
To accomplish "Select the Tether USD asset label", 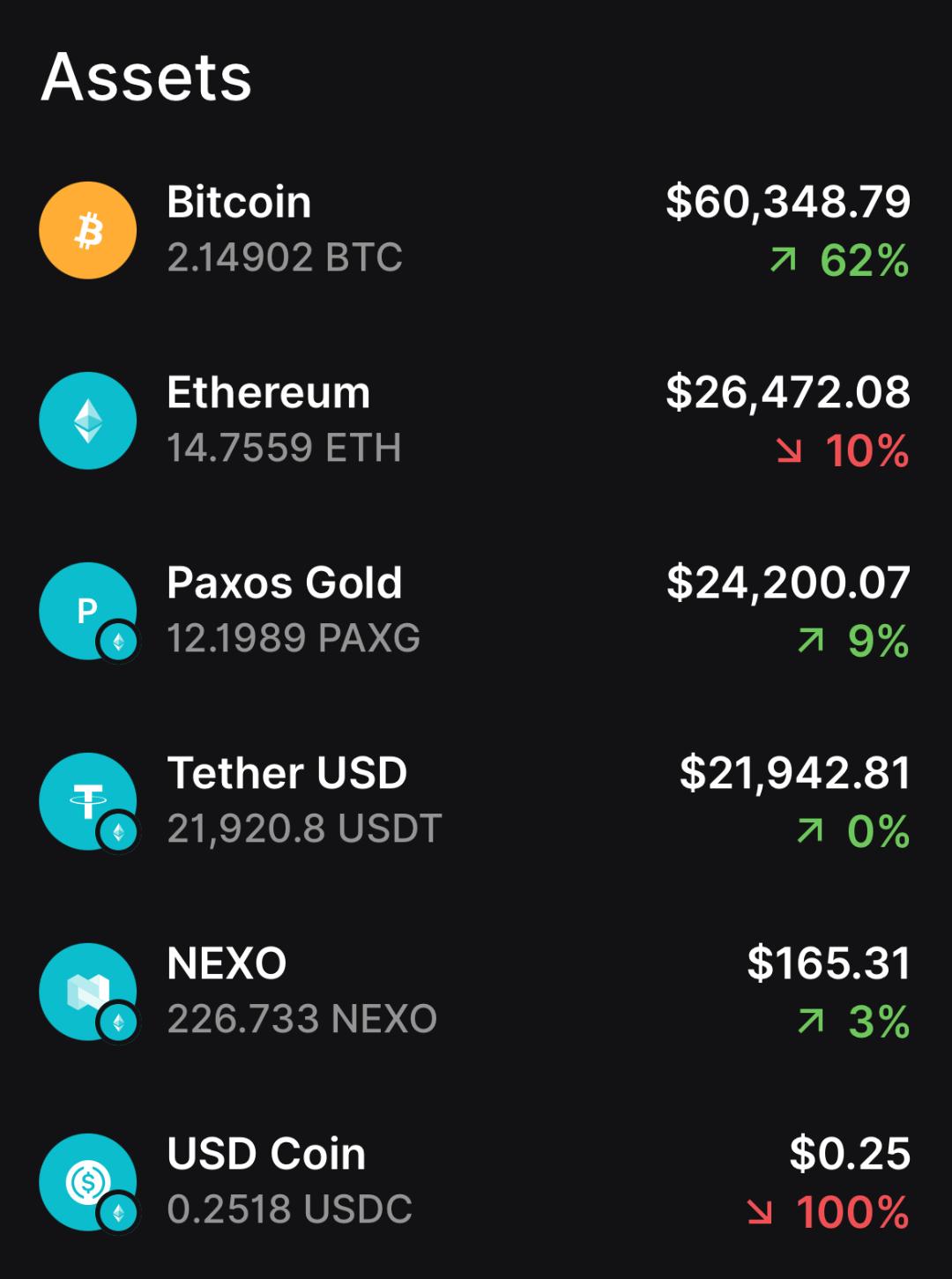I will tap(286, 773).
